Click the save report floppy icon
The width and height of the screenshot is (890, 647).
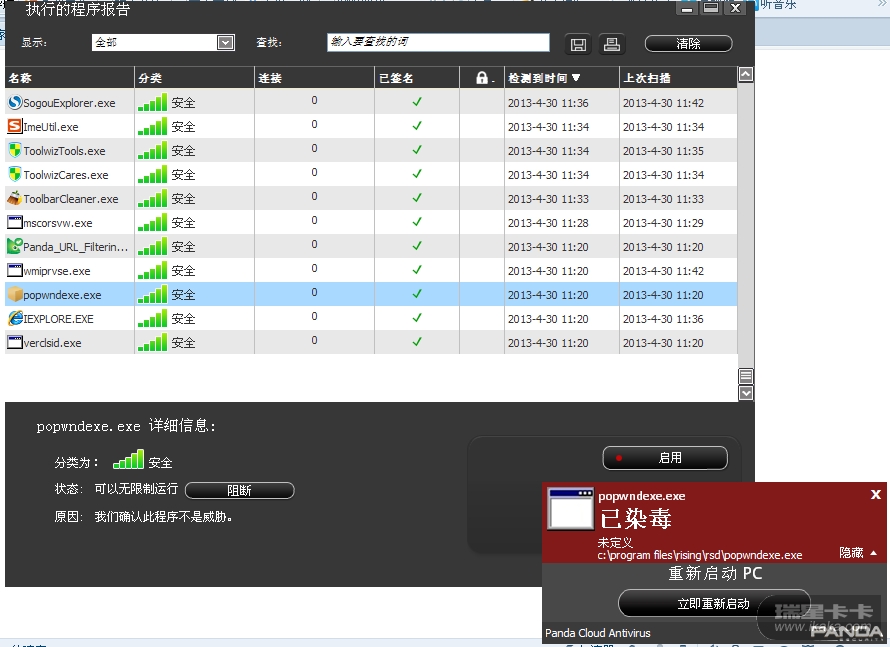578,44
